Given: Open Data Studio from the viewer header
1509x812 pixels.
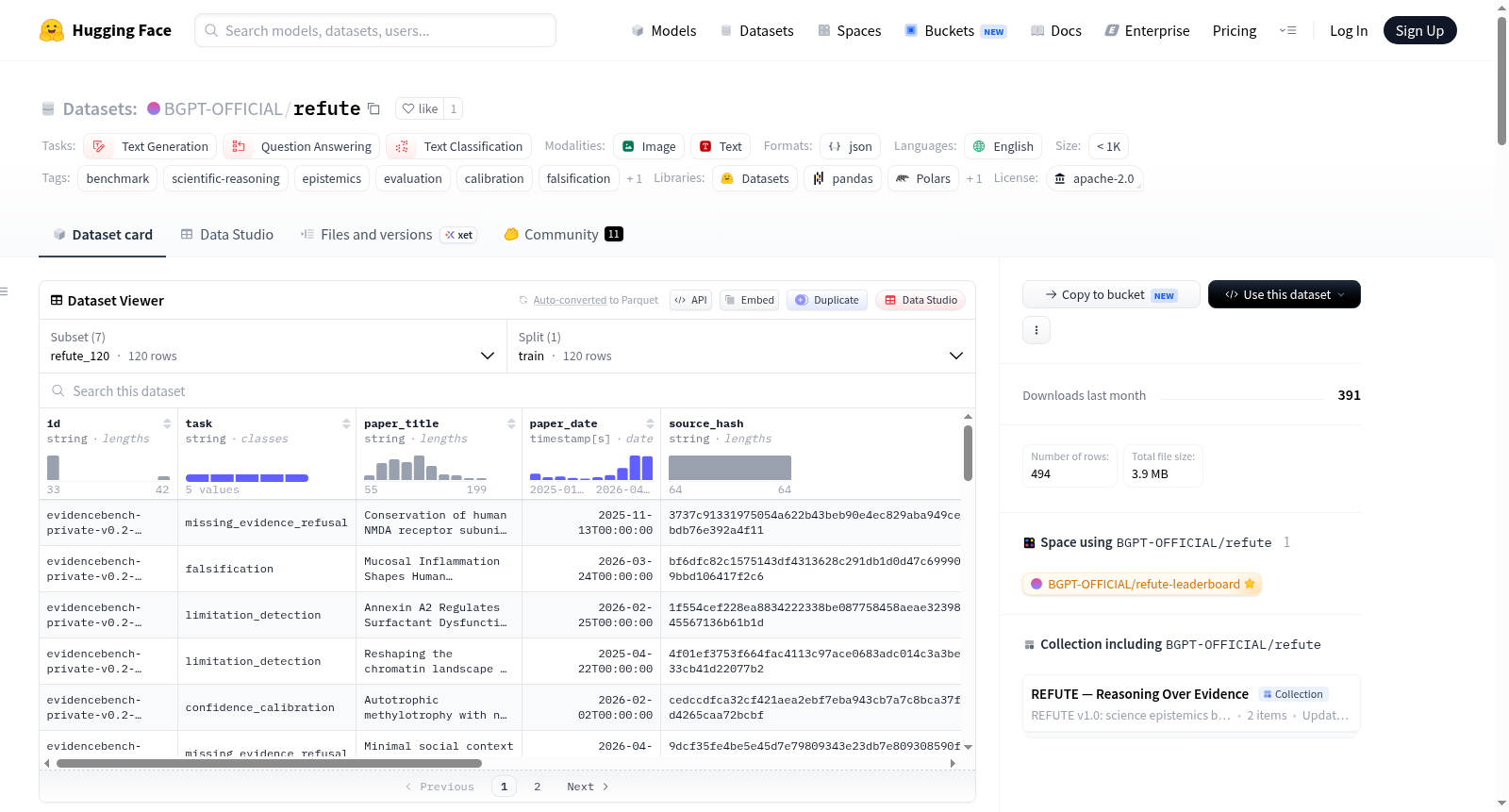Looking at the screenshot, I should click(920, 300).
